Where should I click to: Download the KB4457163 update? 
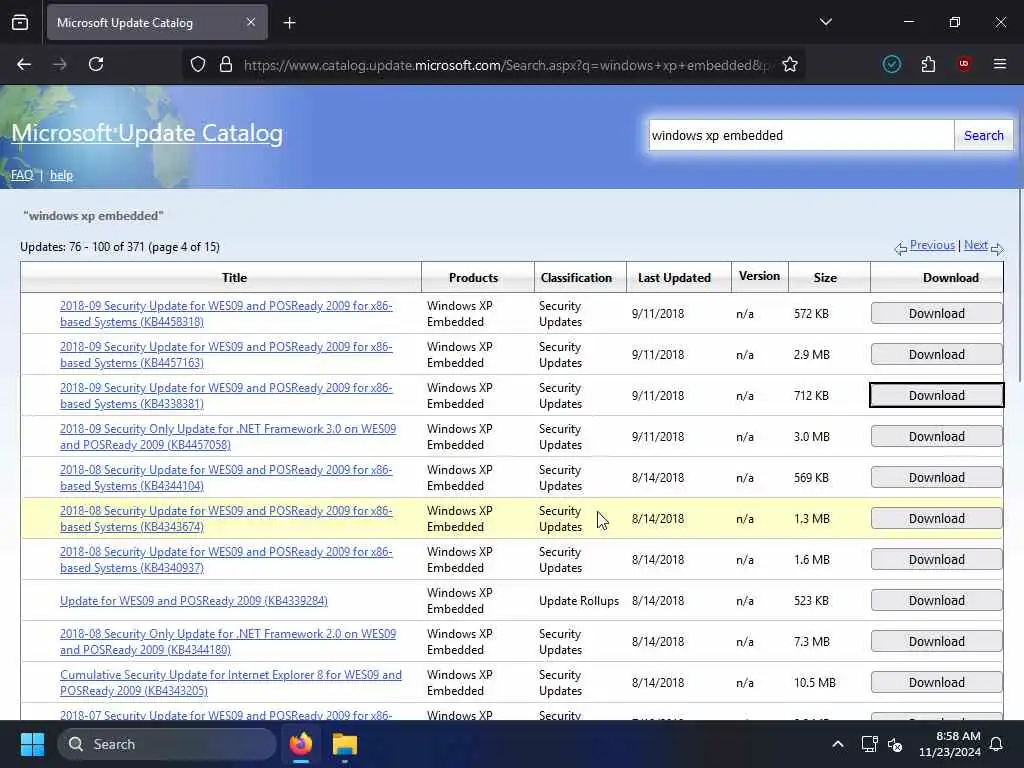click(x=936, y=355)
